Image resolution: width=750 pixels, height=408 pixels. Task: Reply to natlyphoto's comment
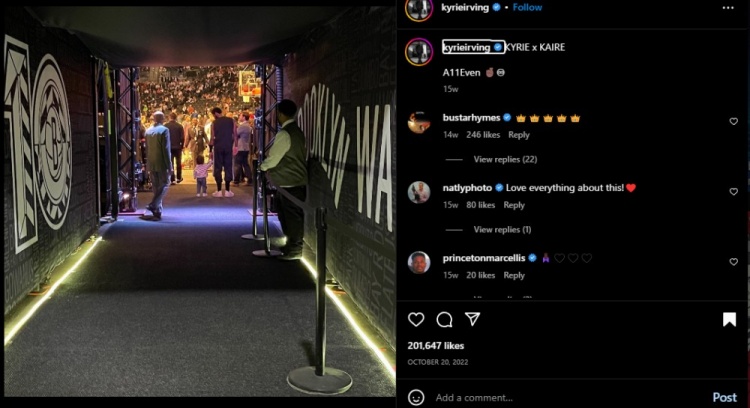514,205
